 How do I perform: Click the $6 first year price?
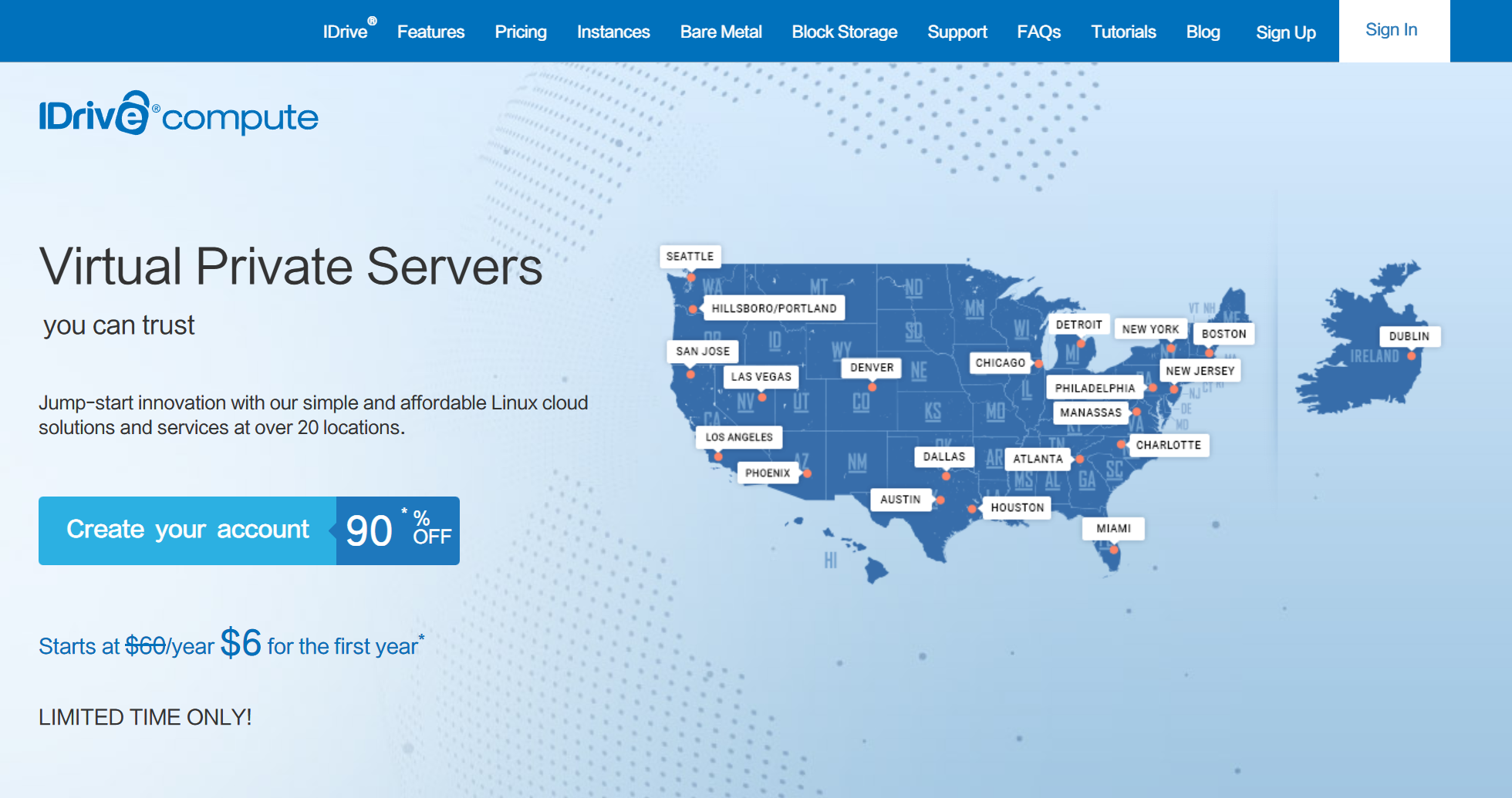point(241,642)
